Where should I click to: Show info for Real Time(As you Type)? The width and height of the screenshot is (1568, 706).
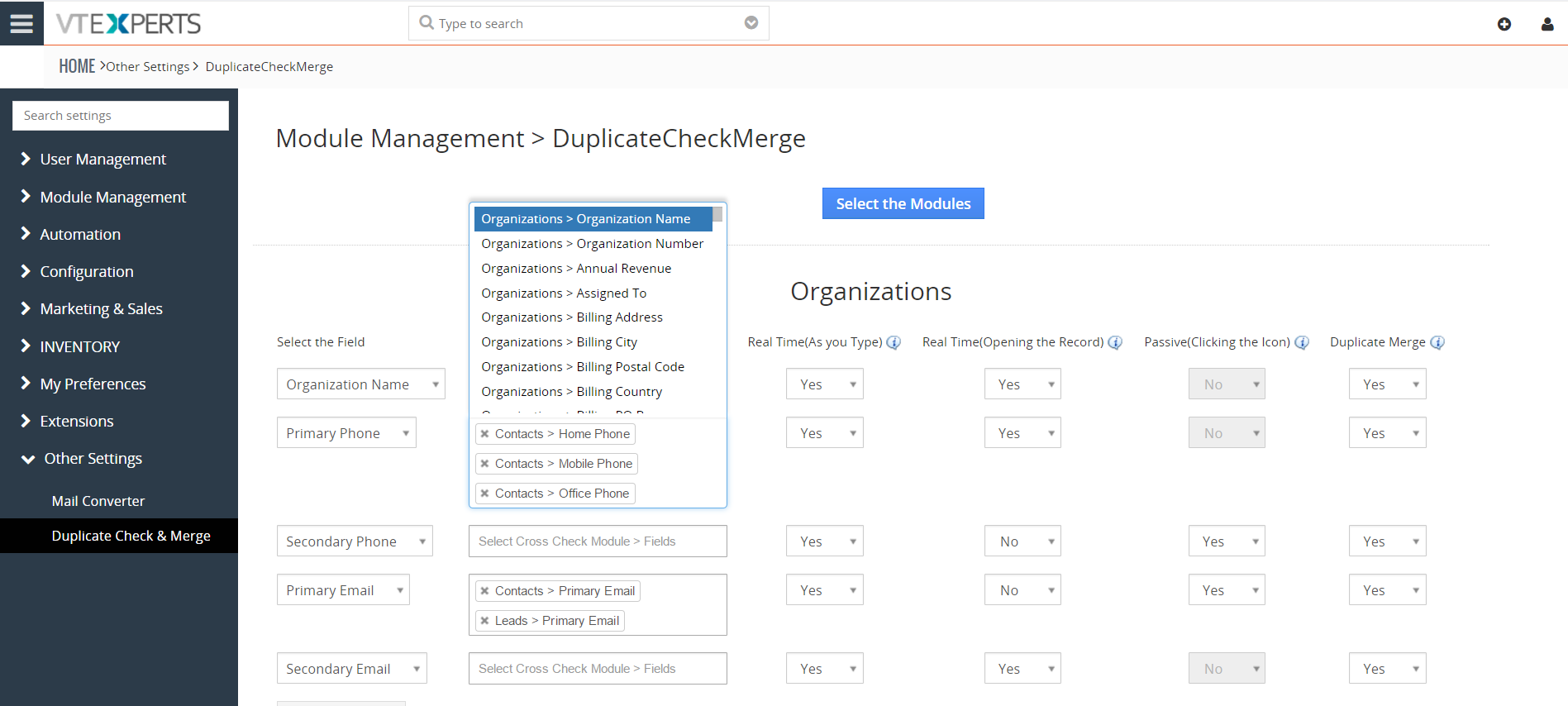(x=894, y=342)
